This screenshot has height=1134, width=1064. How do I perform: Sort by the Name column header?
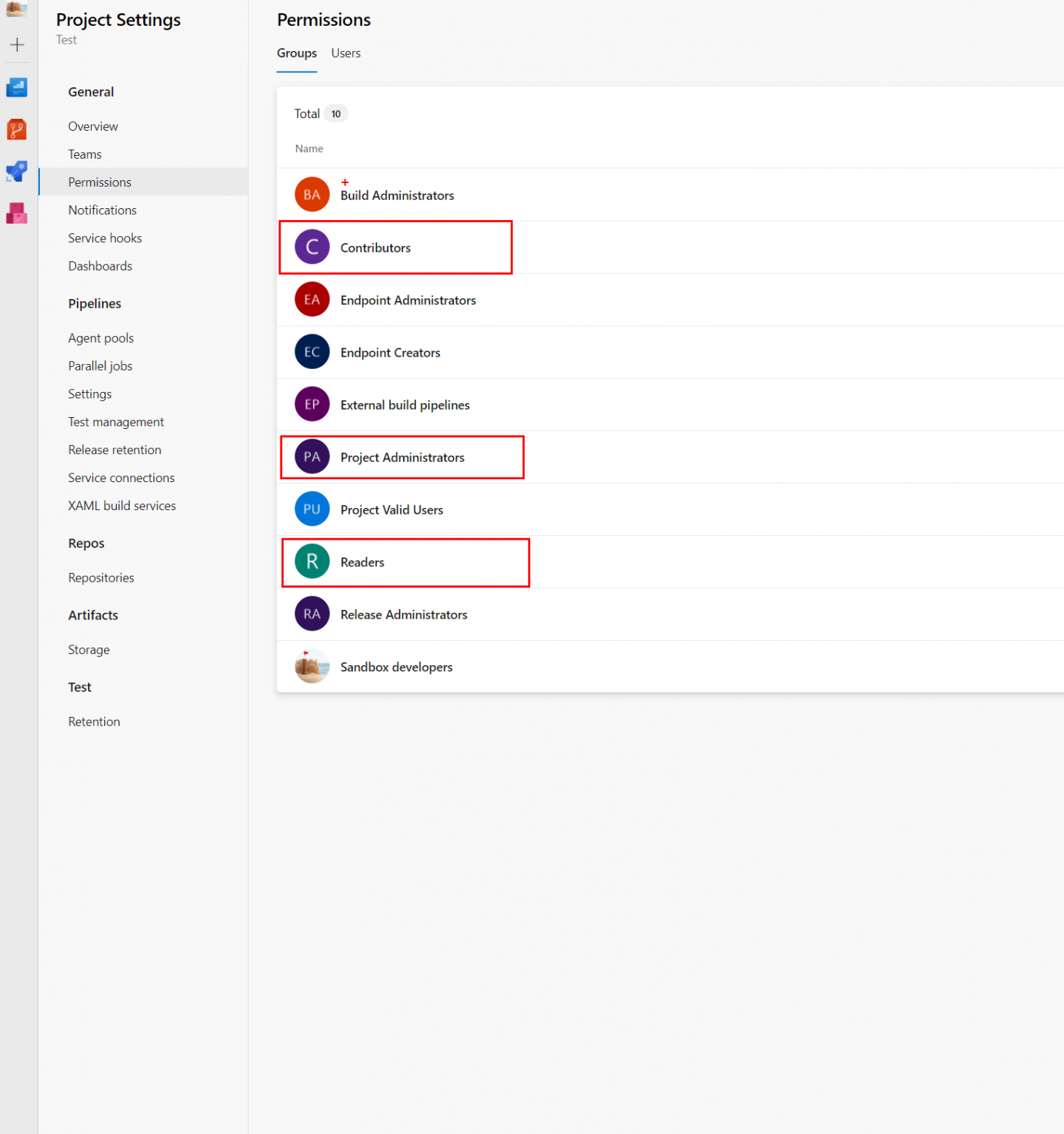click(x=309, y=149)
